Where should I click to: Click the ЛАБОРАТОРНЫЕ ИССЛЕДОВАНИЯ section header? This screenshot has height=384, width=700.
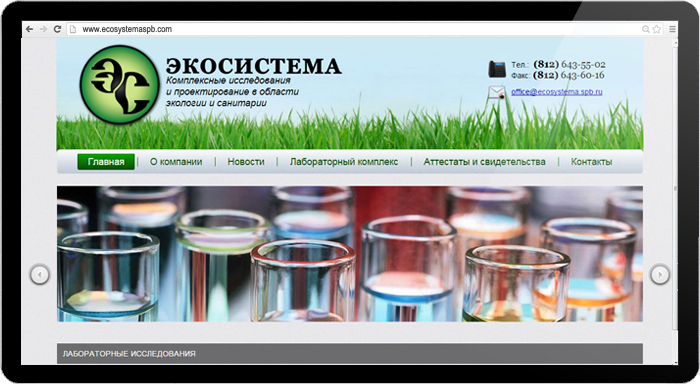(x=350, y=354)
